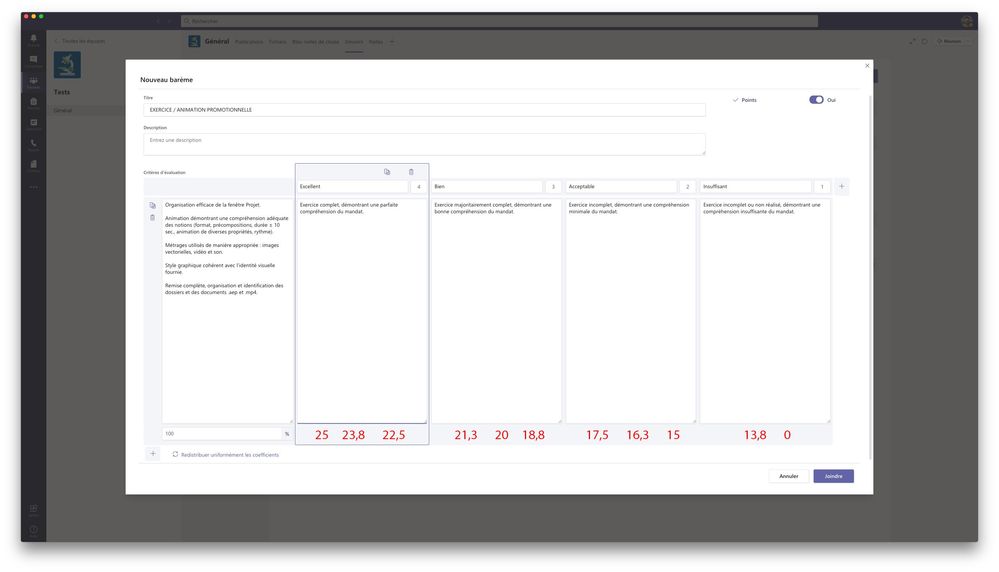Edit Bien points value 3
Image resolution: width=999 pixels, height=572 pixels.
[x=553, y=187]
